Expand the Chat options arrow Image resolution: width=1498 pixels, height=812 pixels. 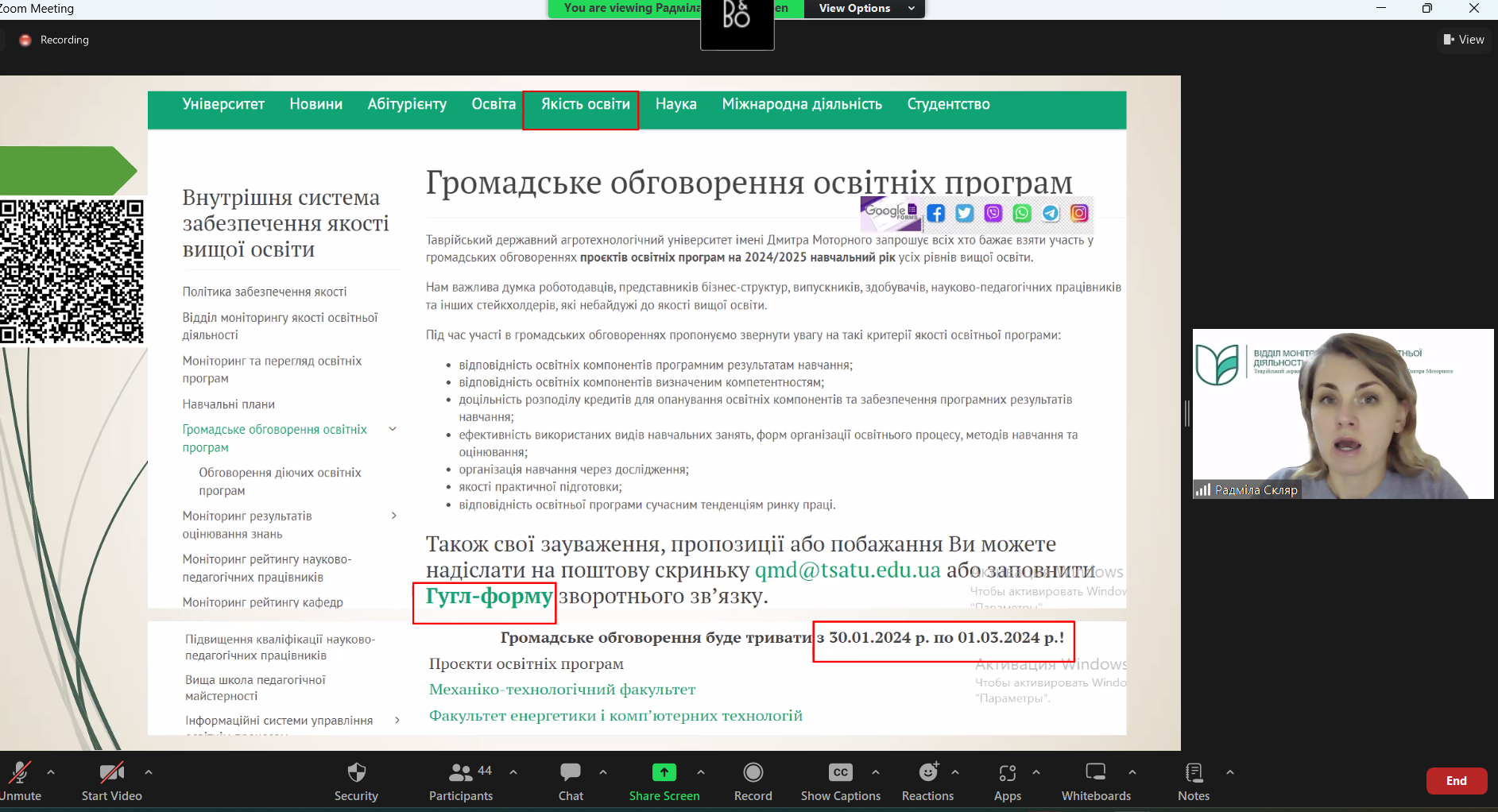(603, 772)
